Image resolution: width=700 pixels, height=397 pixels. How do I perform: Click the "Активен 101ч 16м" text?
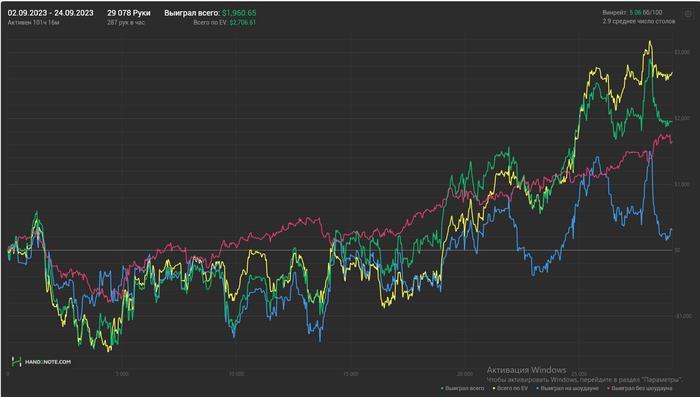click(x=33, y=22)
